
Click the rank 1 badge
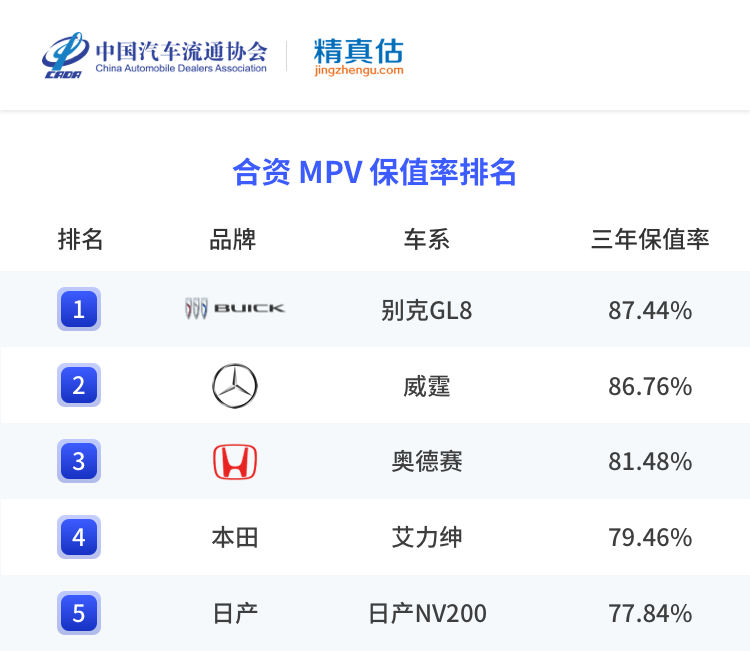pos(79,309)
